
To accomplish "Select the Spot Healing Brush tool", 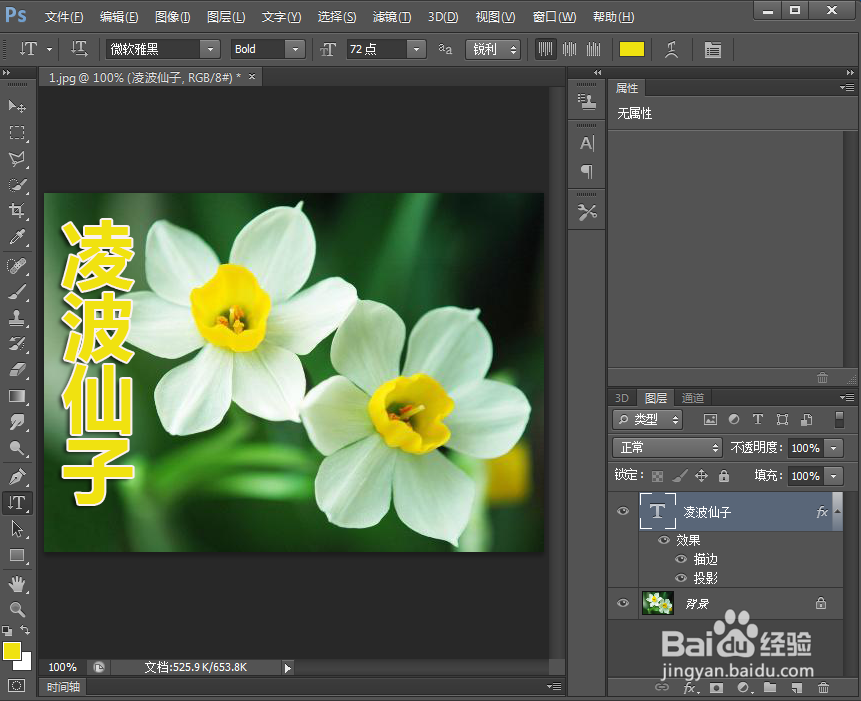I will click(x=17, y=266).
